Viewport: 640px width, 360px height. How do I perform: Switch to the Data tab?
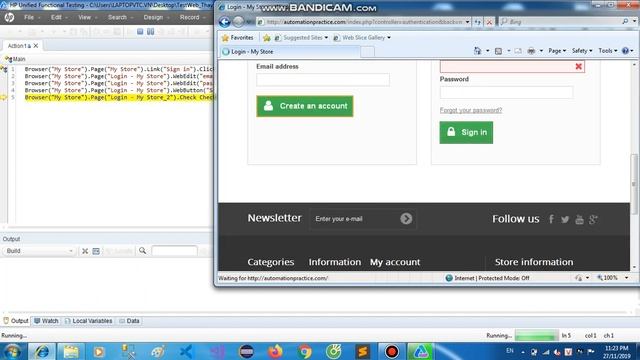click(x=129, y=321)
